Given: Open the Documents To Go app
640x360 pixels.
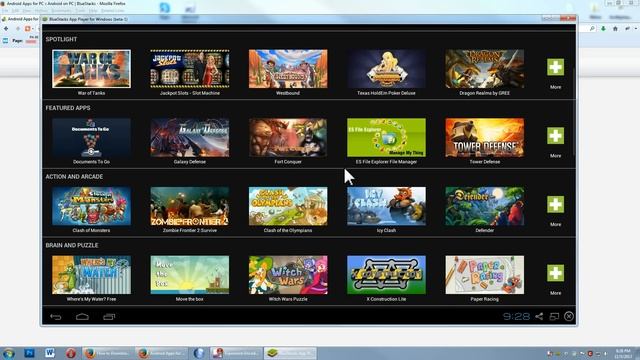Looking at the screenshot, I should 91,138.
